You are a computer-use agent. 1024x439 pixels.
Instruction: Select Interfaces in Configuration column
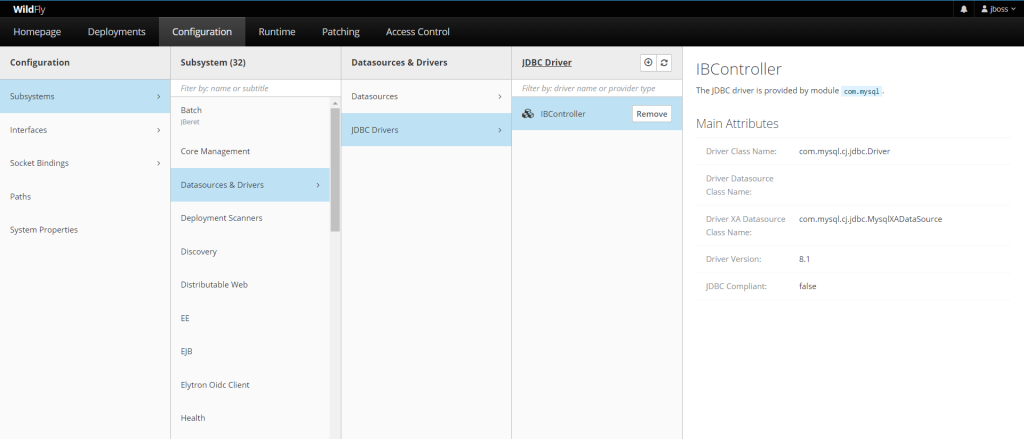[85, 130]
